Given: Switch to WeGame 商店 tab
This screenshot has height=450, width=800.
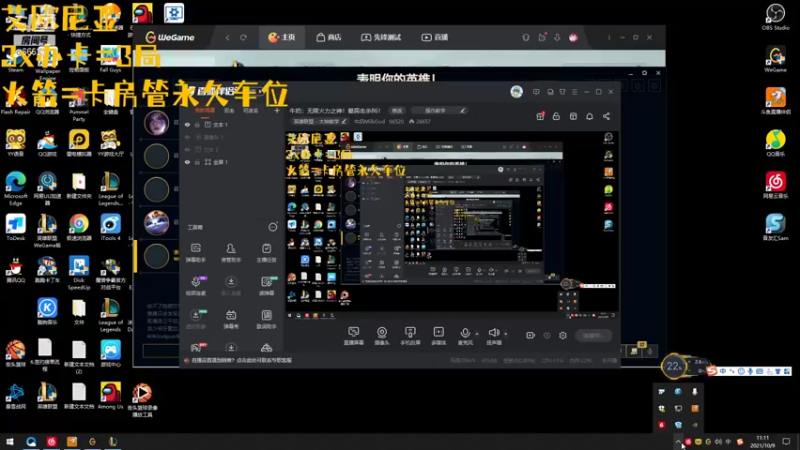Looking at the screenshot, I should pos(329,37).
